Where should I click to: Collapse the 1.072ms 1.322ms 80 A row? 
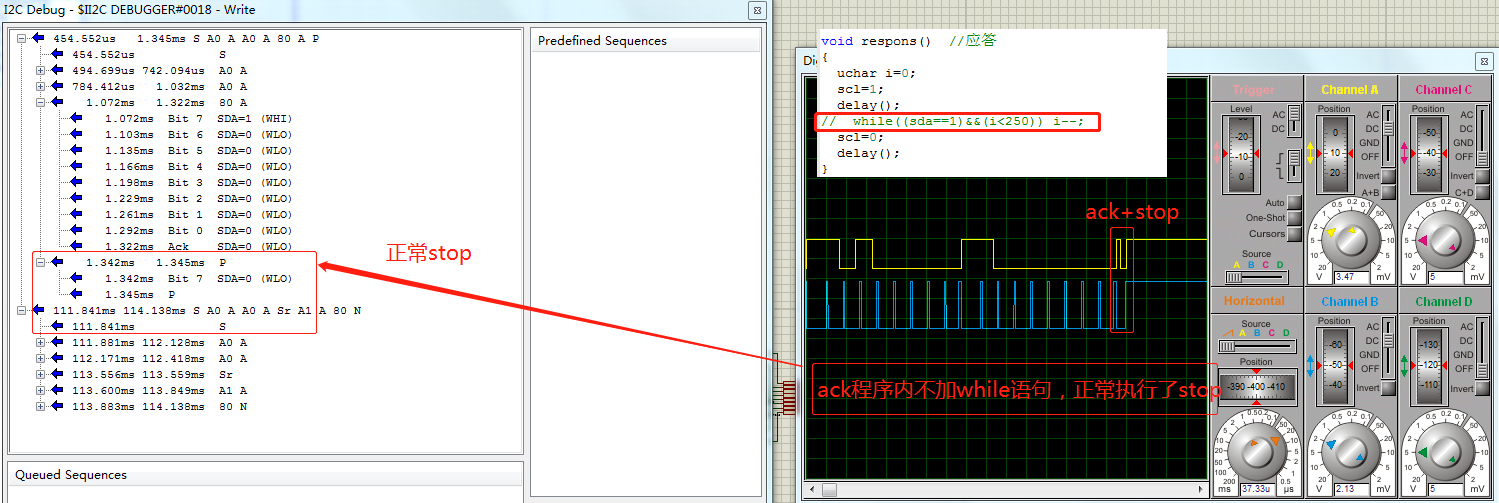[41, 102]
